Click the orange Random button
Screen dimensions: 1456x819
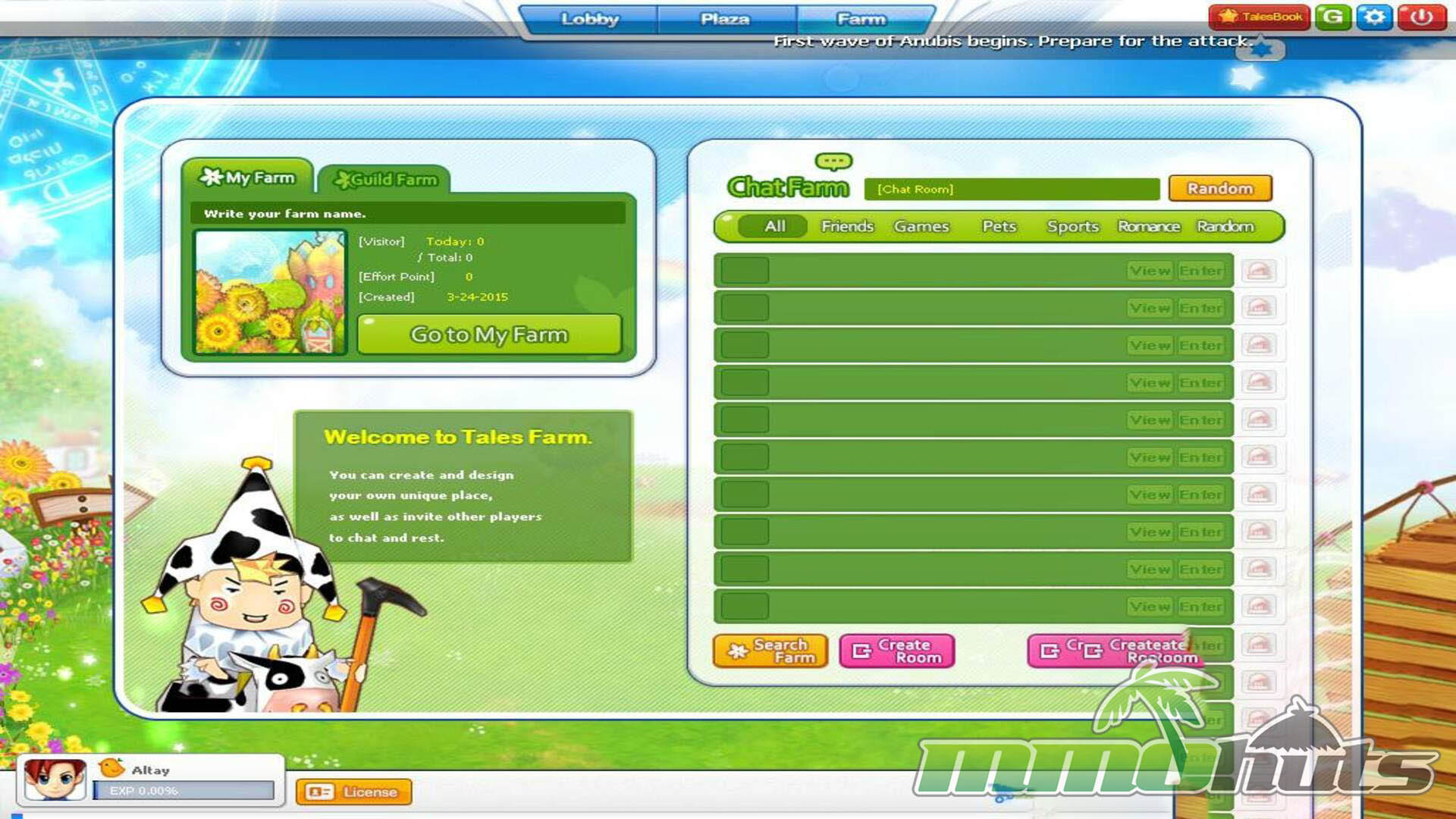1219,188
